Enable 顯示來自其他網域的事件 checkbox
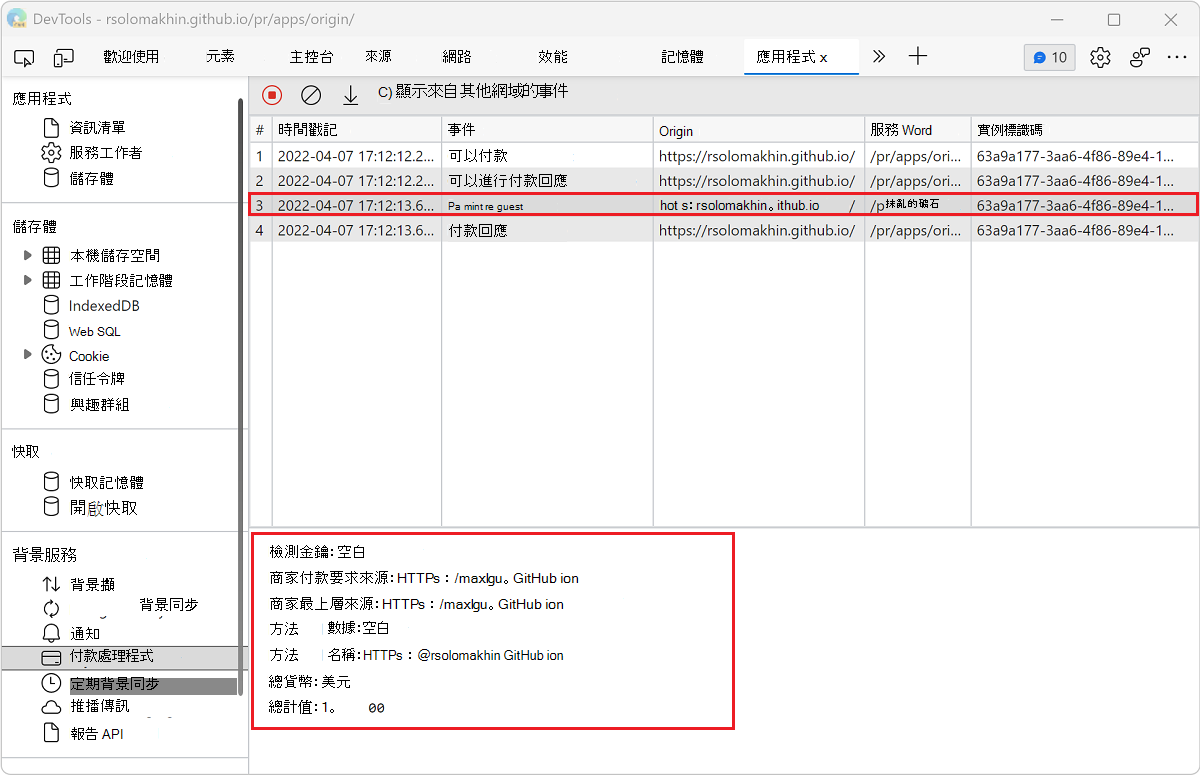 click(384, 94)
